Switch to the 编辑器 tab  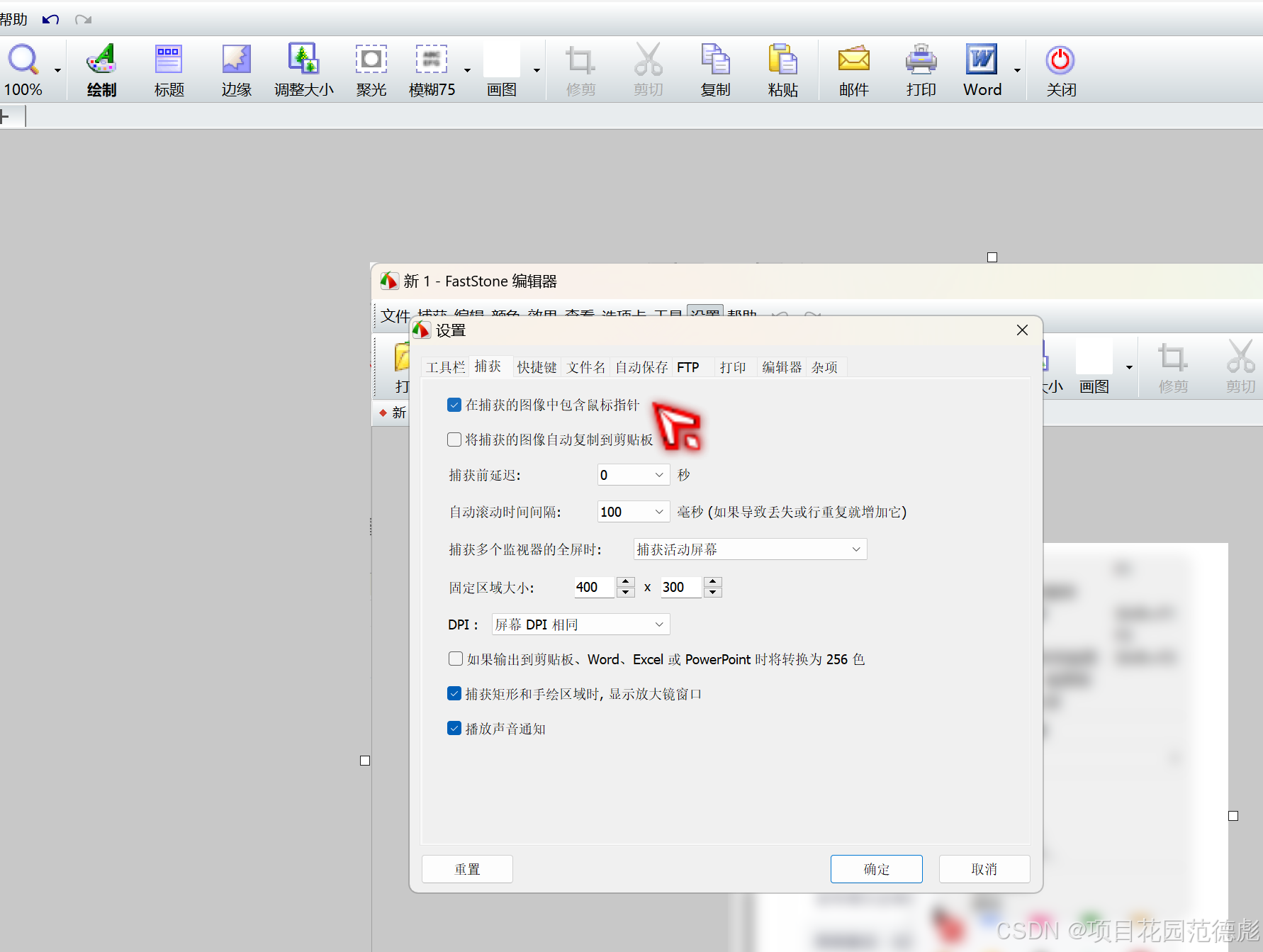782,367
